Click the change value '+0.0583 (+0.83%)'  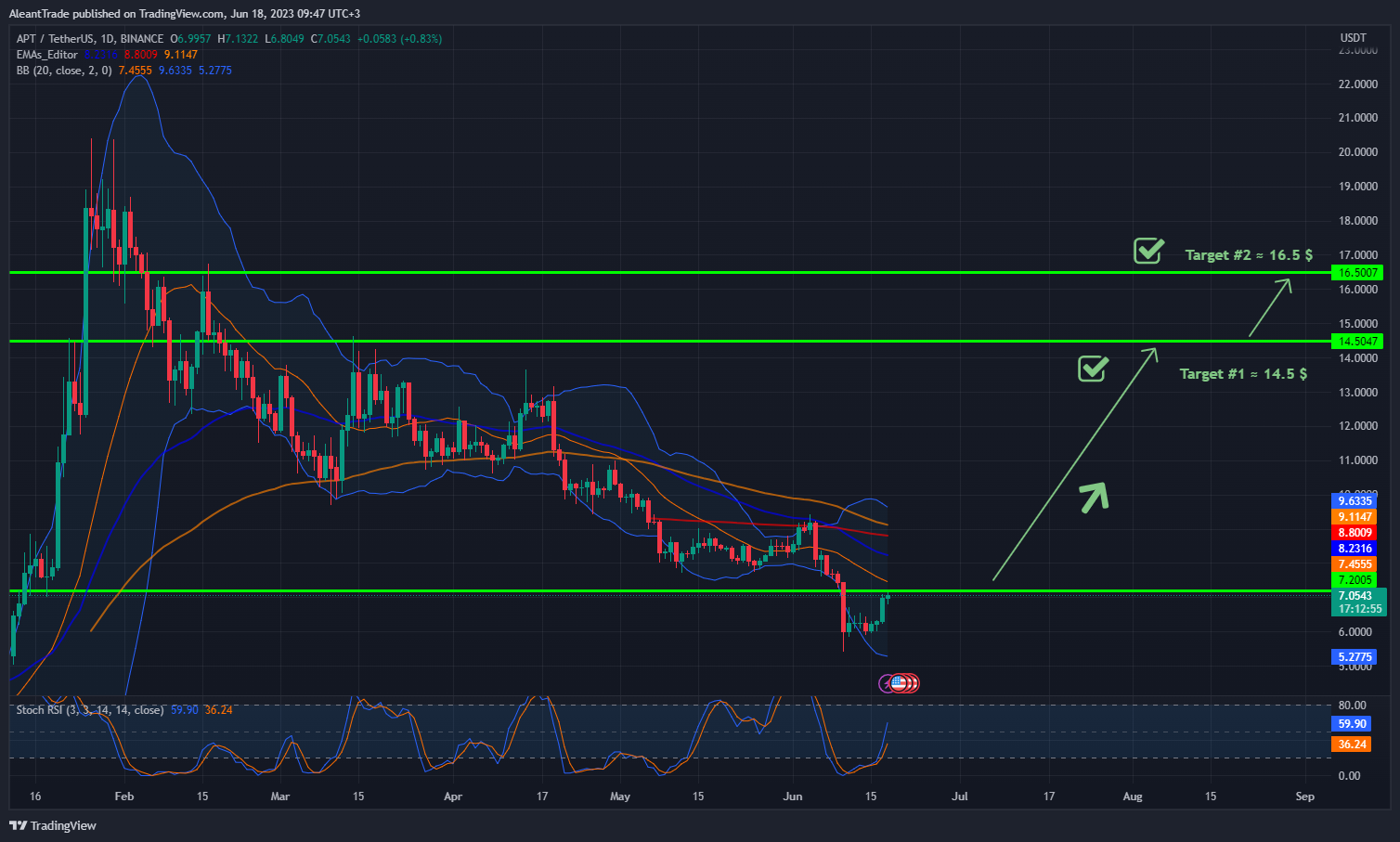tap(399, 39)
